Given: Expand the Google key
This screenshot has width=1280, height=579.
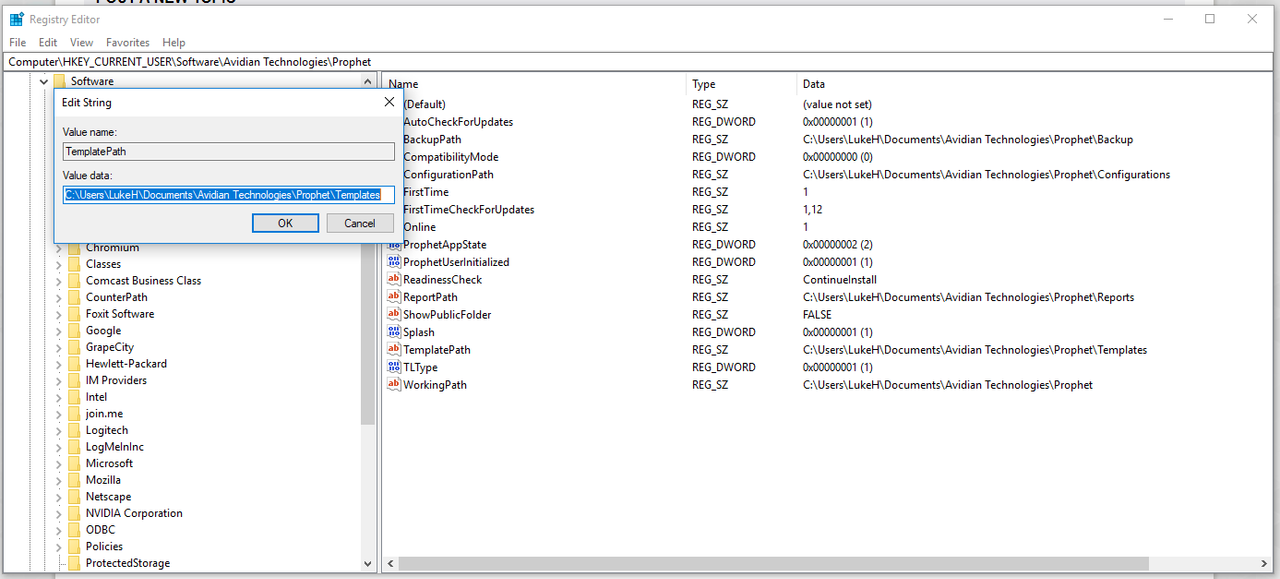Looking at the screenshot, I should [x=58, y=331].
